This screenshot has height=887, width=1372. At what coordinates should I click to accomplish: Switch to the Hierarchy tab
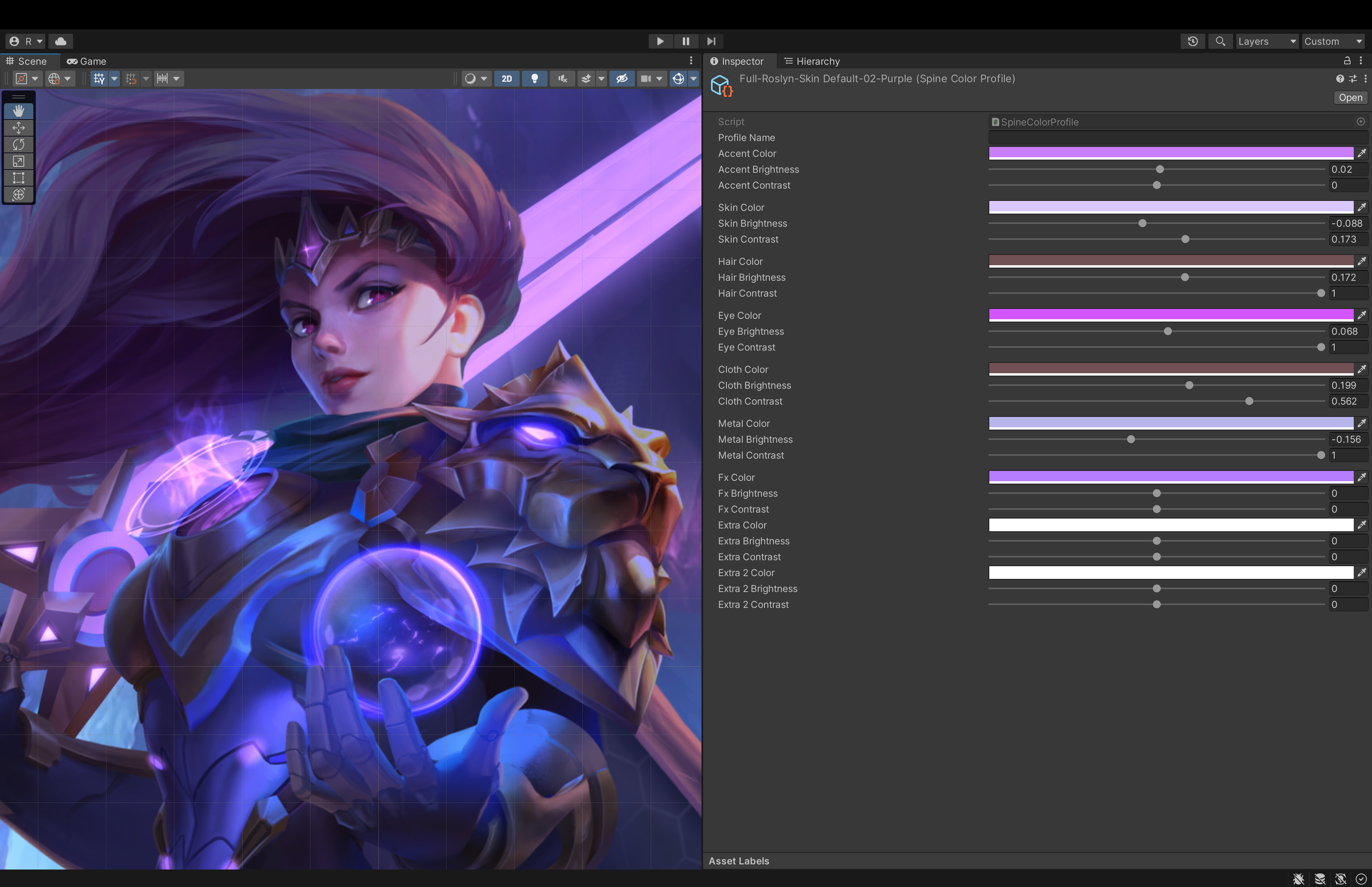812,61
